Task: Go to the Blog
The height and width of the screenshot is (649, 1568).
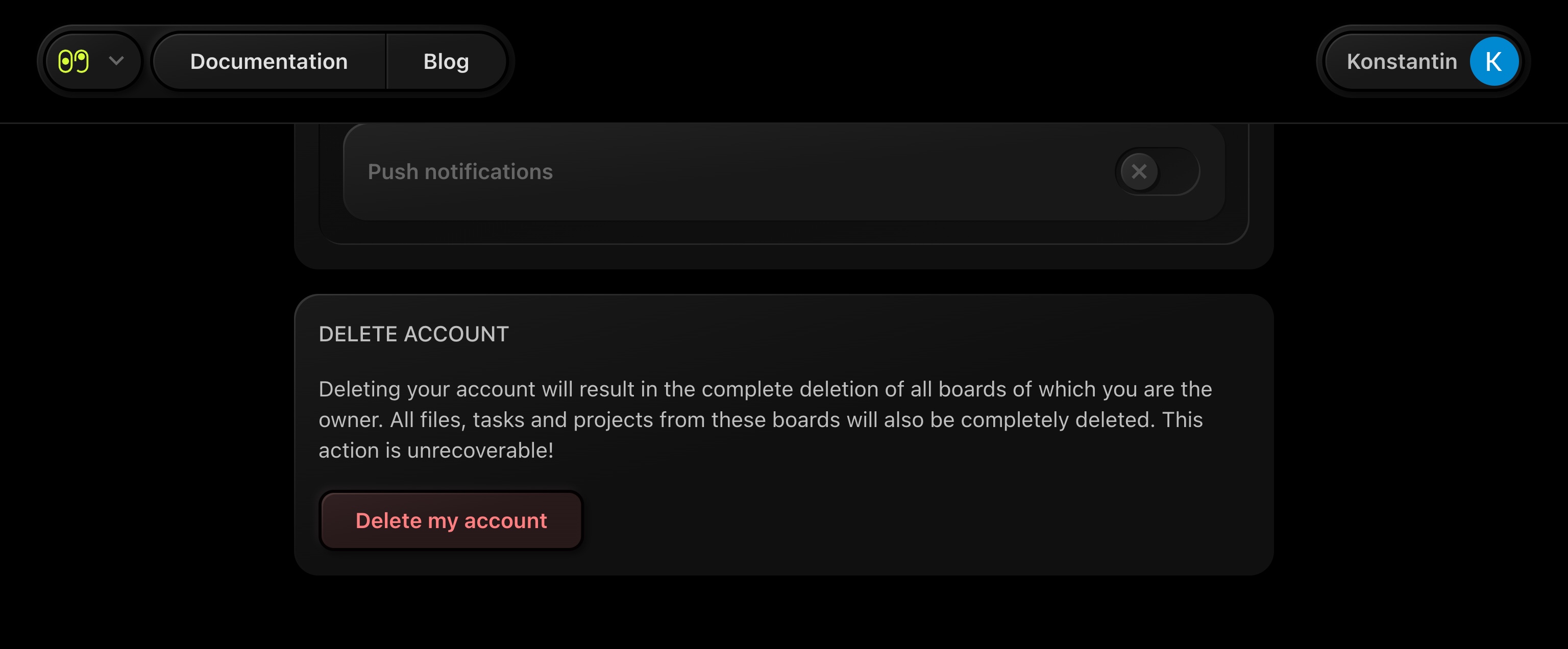Action: [x=446, y=61]
